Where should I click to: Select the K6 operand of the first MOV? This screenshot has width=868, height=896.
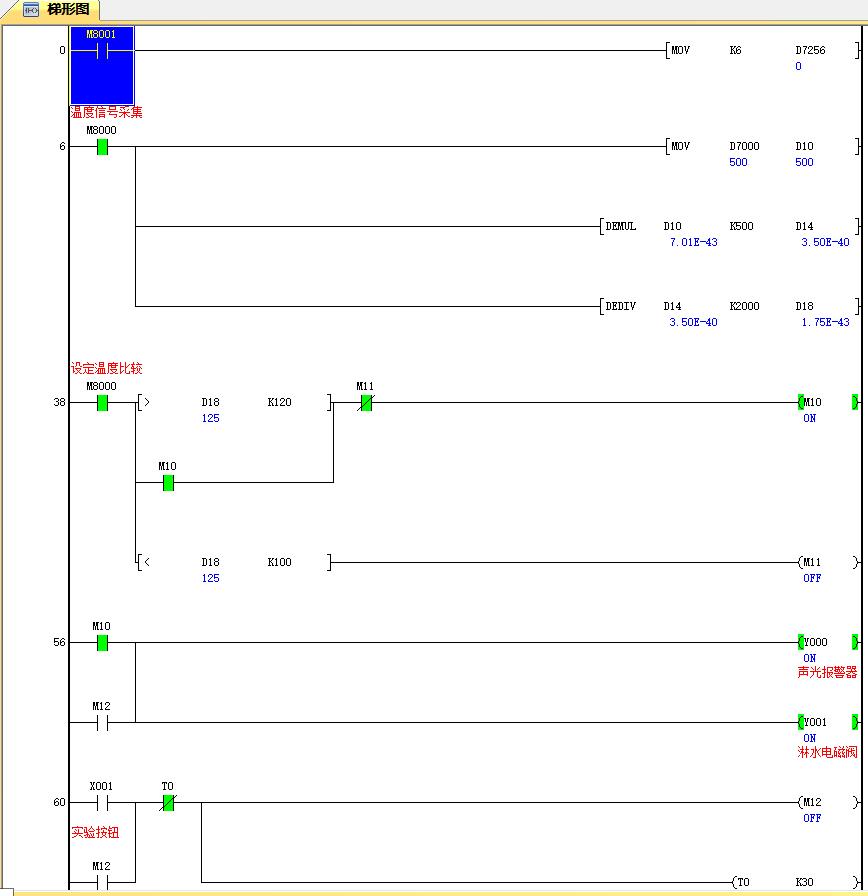(x=735, y=50)
